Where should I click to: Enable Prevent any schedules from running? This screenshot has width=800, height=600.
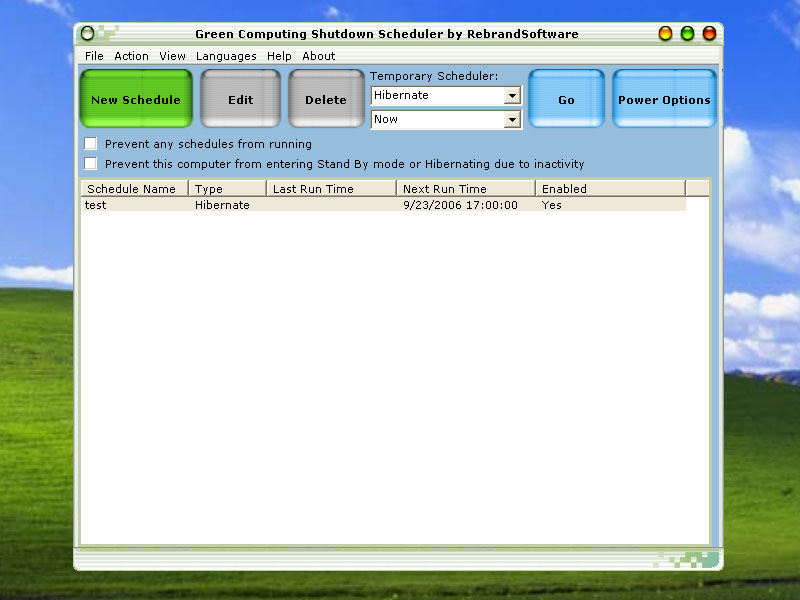click(x=91, y=144)
